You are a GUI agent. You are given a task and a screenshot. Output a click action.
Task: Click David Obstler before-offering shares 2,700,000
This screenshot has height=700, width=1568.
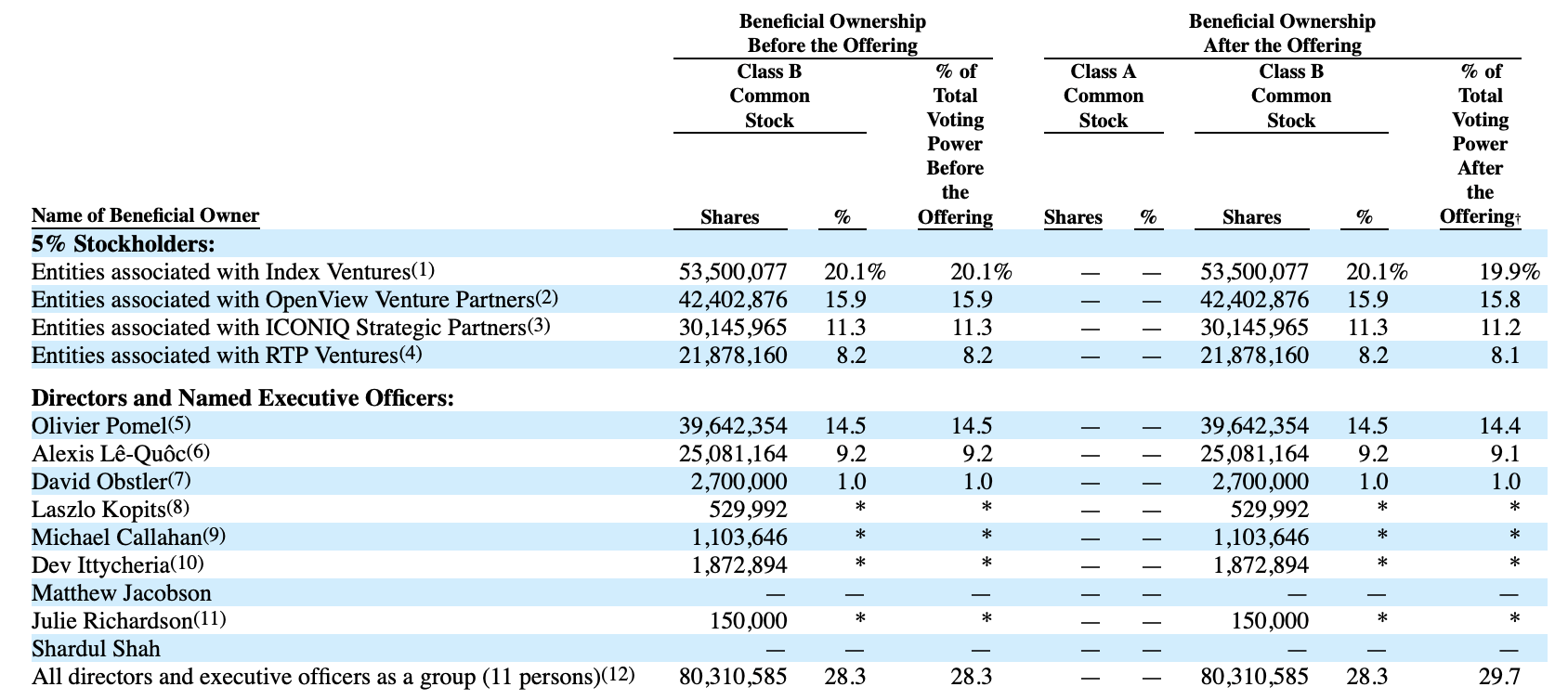click(739, 483)
